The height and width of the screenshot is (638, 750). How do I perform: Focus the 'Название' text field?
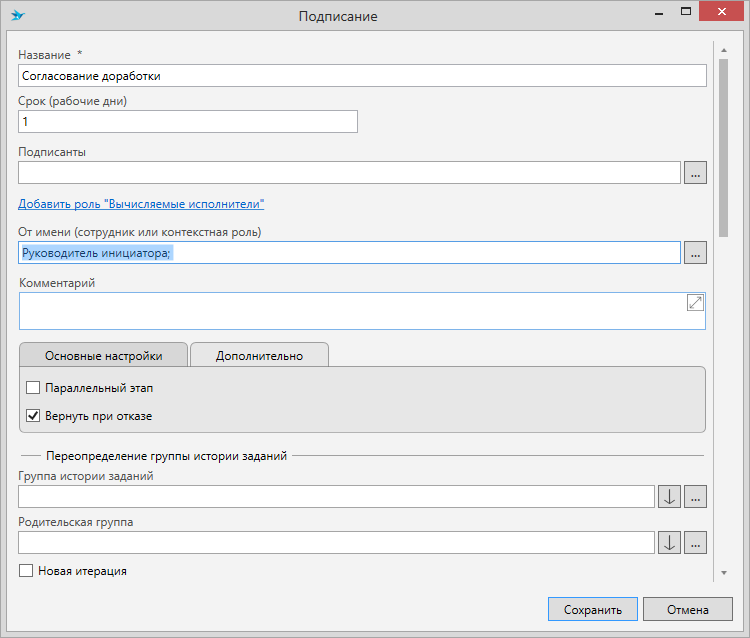click(x=362, y=76)
